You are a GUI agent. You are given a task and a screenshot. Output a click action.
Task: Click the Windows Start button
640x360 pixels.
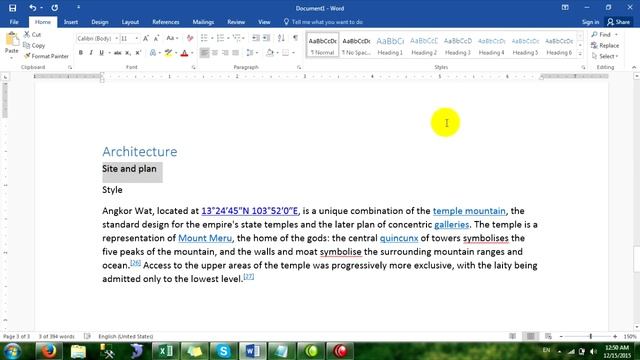coord(13,351)
